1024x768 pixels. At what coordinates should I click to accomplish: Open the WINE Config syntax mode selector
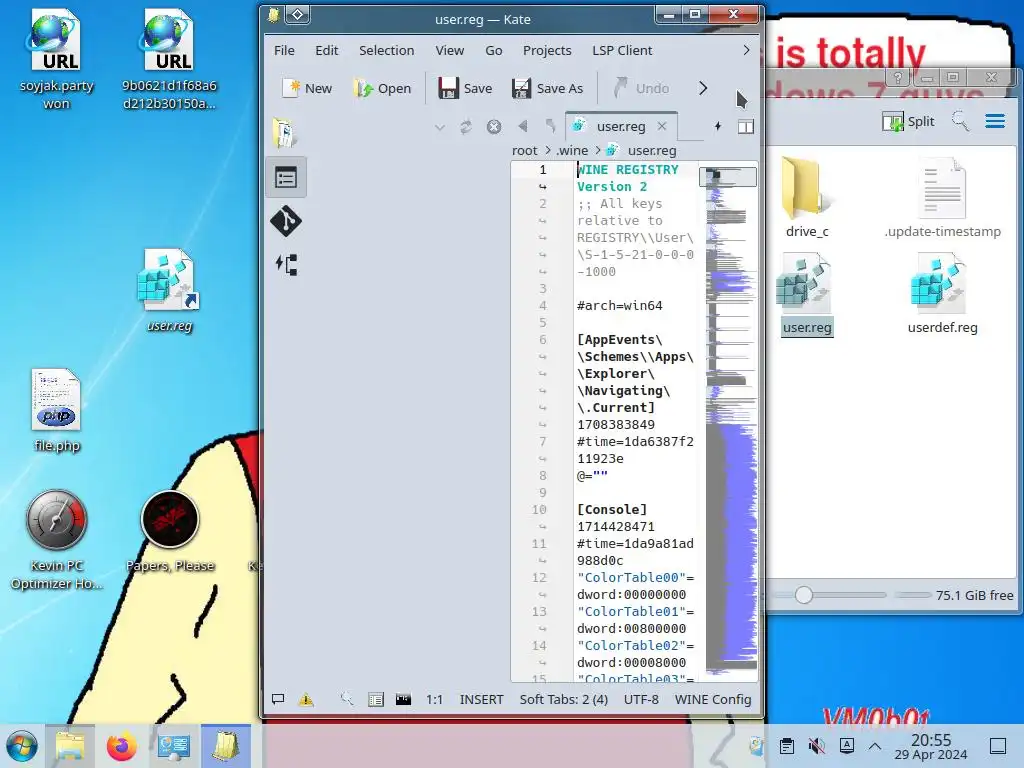tap(712, 699)
